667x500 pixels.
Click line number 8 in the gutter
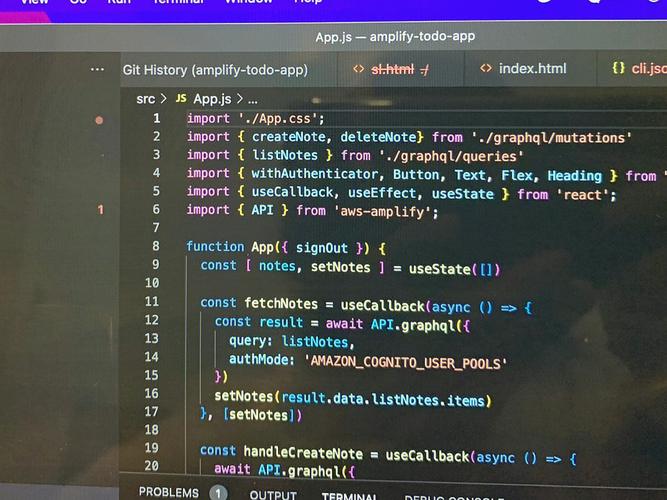[156, 246]
